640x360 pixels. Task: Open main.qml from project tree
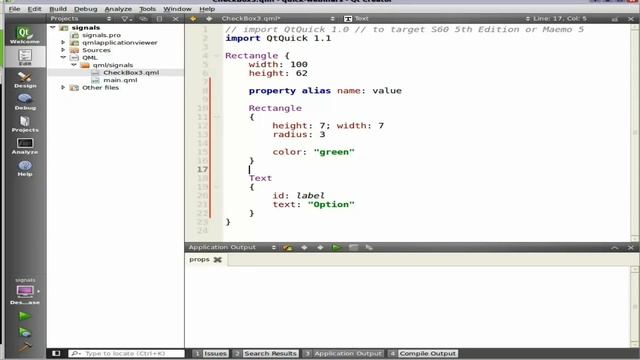click(120, 80)
